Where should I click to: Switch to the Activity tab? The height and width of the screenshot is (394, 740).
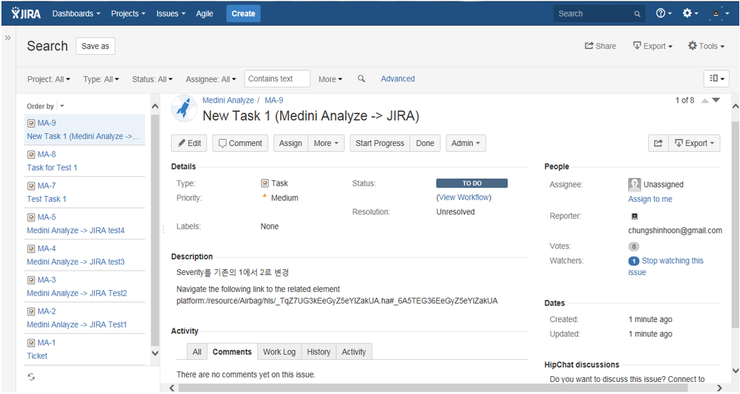pyautogui.click(x=353, y=352)
